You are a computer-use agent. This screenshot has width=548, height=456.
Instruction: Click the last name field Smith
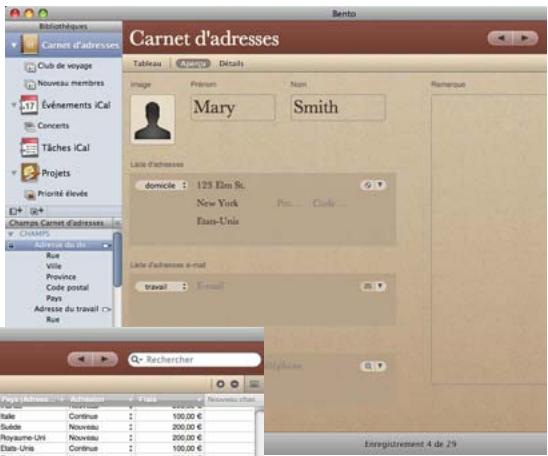(x=338, y=107)
